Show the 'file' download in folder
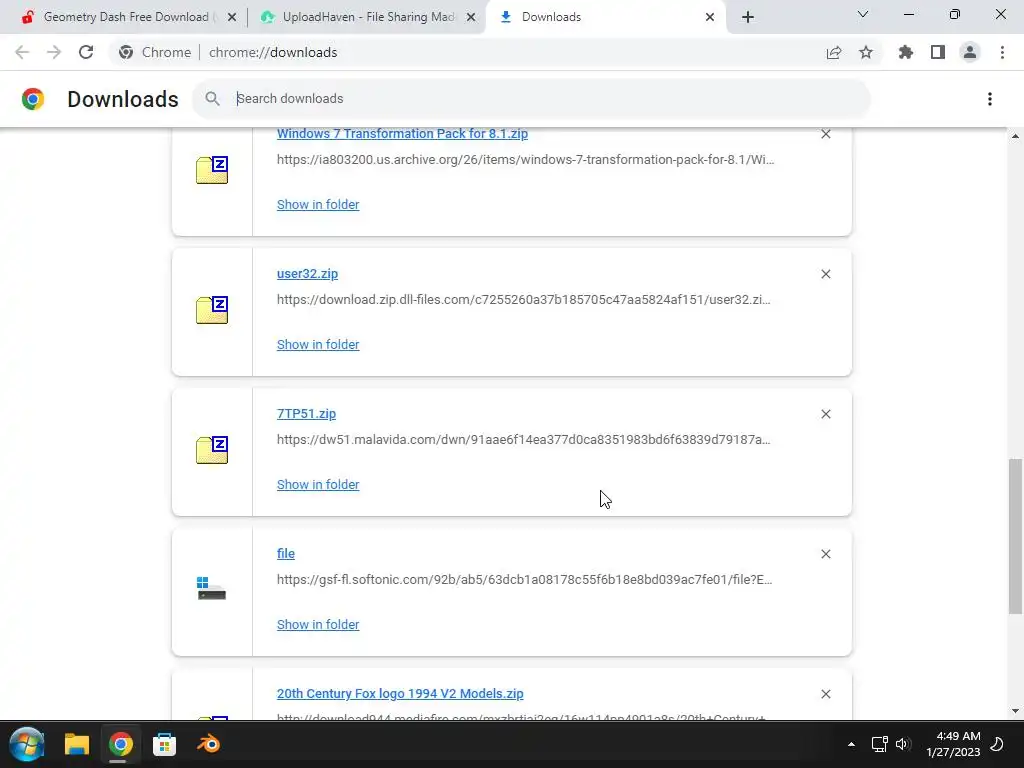The image size is (1024, 768). click(x=318, y=624)
